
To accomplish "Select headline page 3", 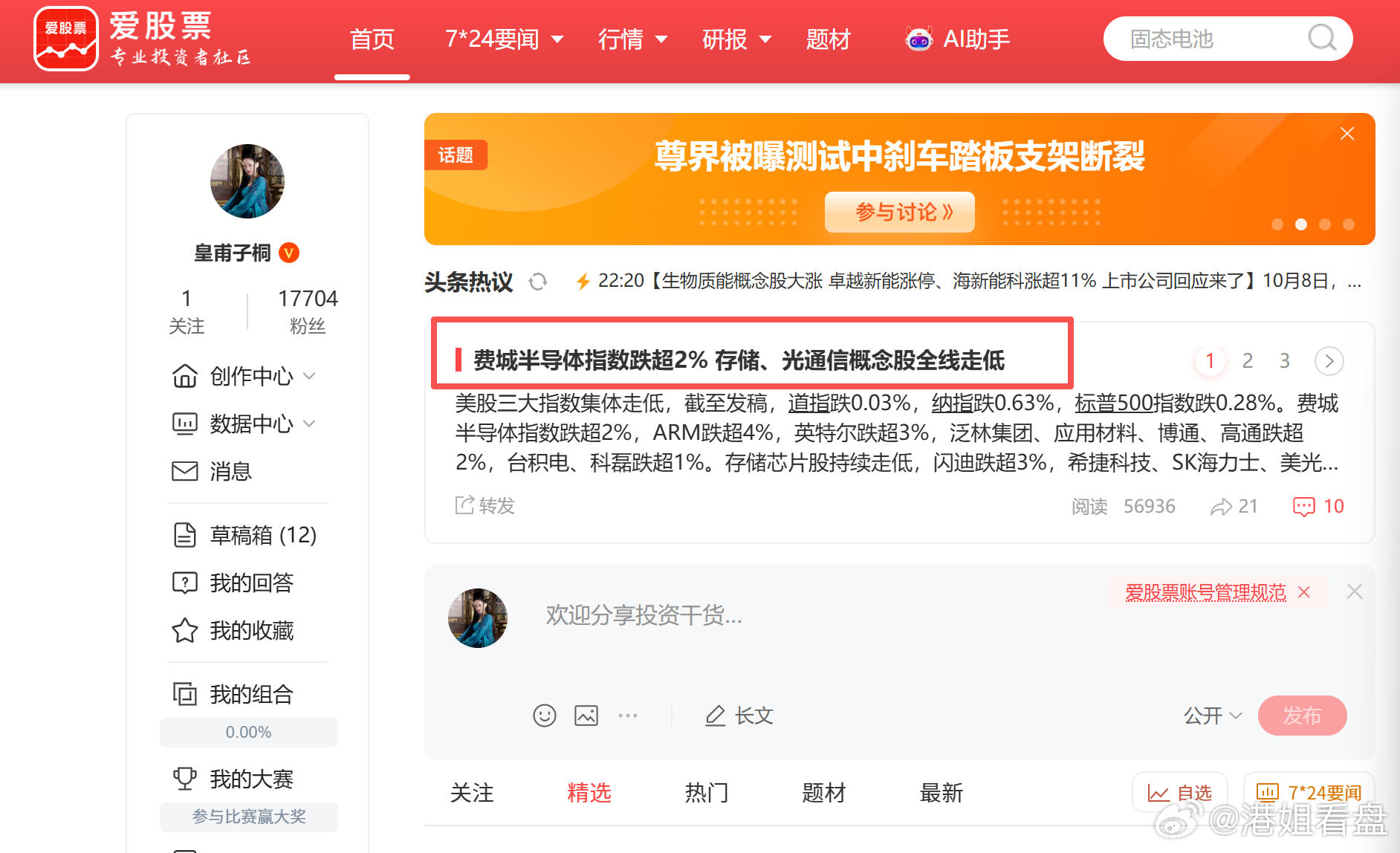I will pos(1285,361).
